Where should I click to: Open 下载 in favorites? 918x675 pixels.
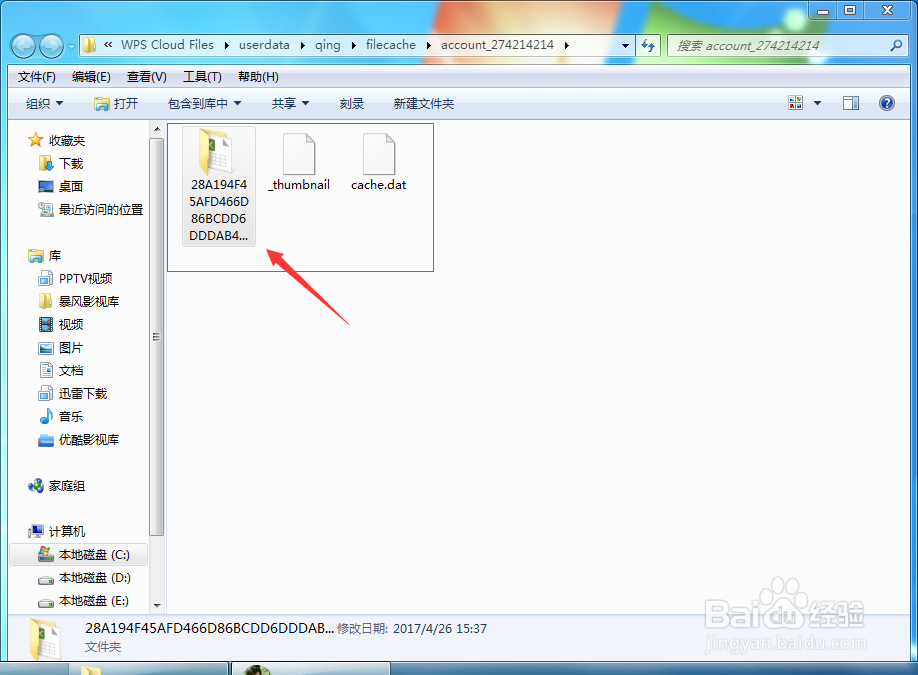coord(61,163)
